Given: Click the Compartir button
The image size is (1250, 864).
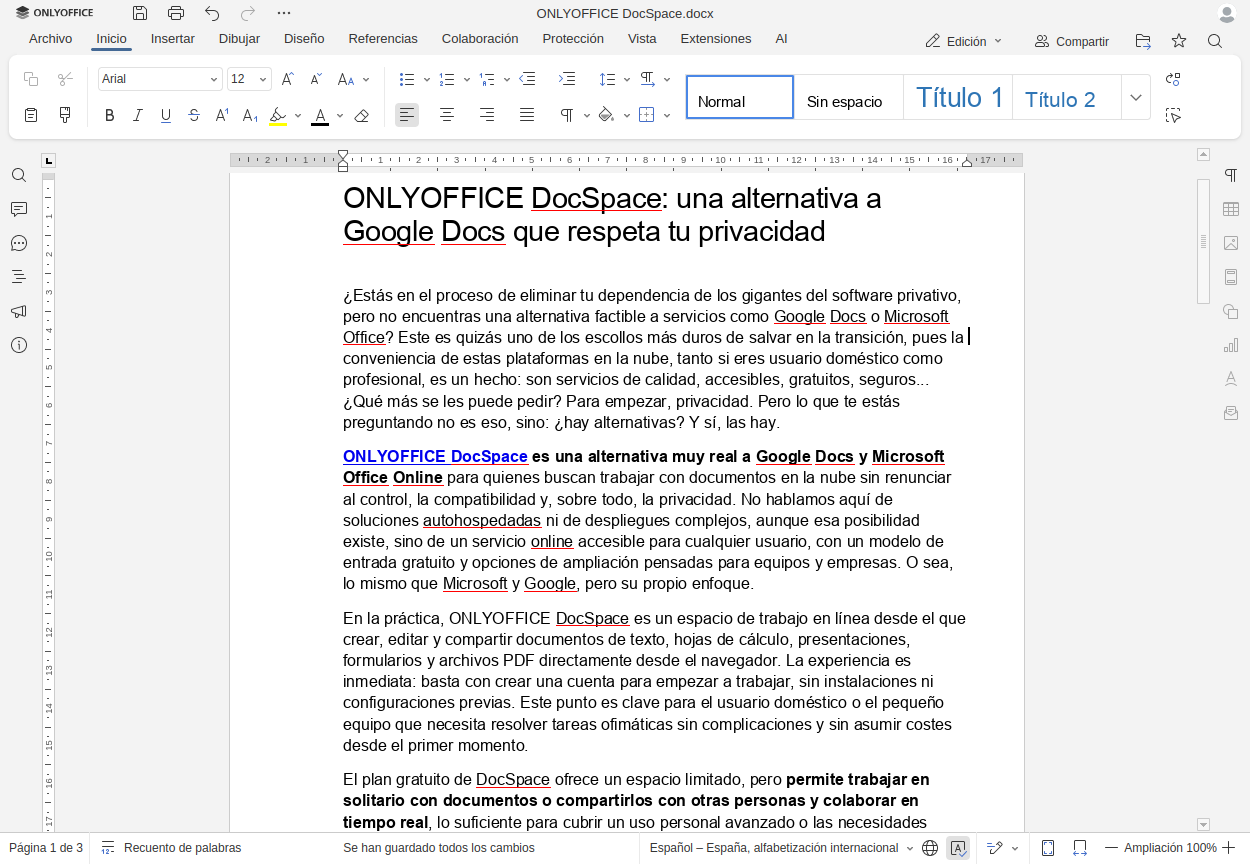Looking at the screenshot, I should click(x=1071, y=41).
